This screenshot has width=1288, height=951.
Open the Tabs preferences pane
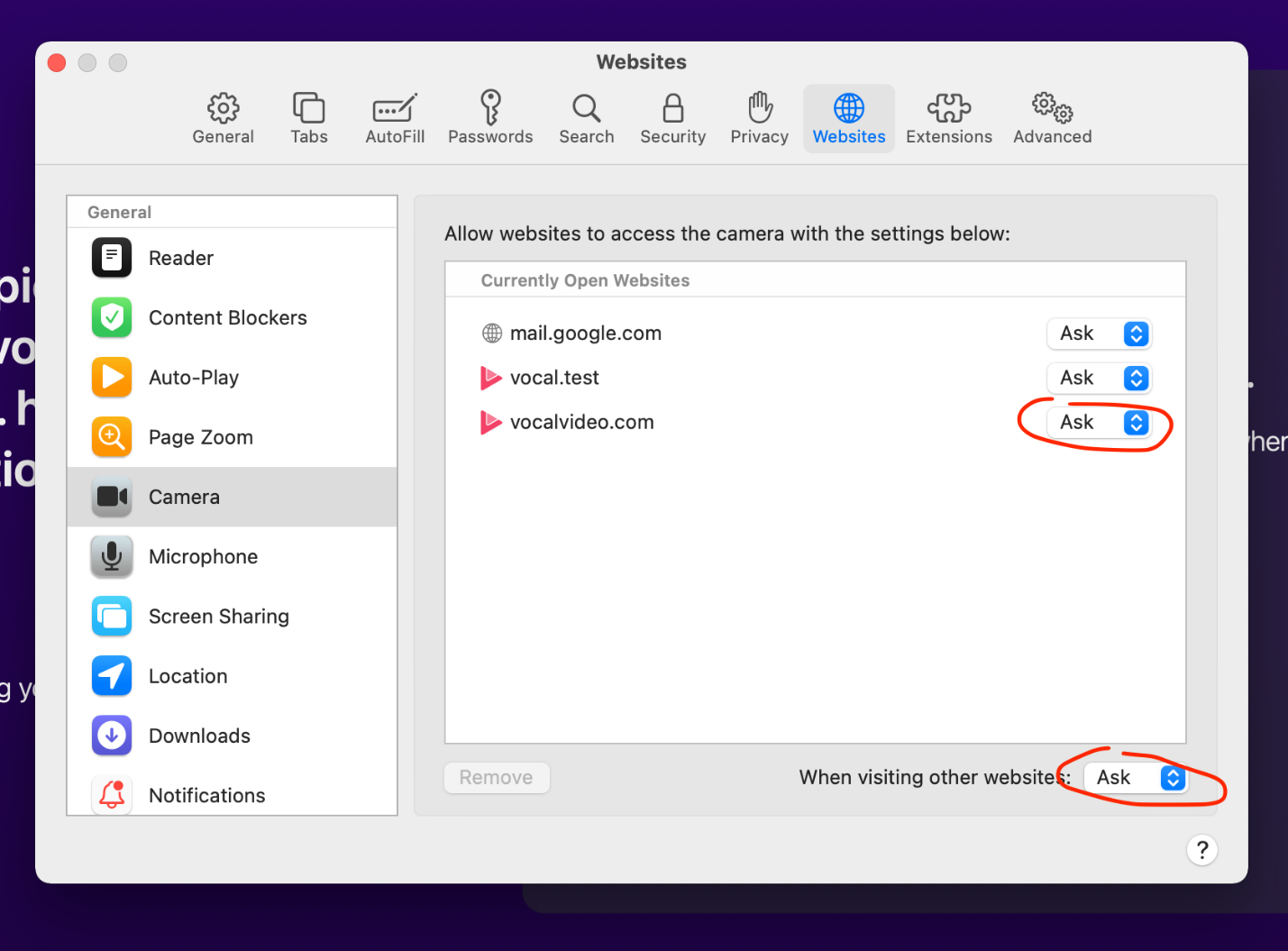pyautogui.click(x=309, y=118)
